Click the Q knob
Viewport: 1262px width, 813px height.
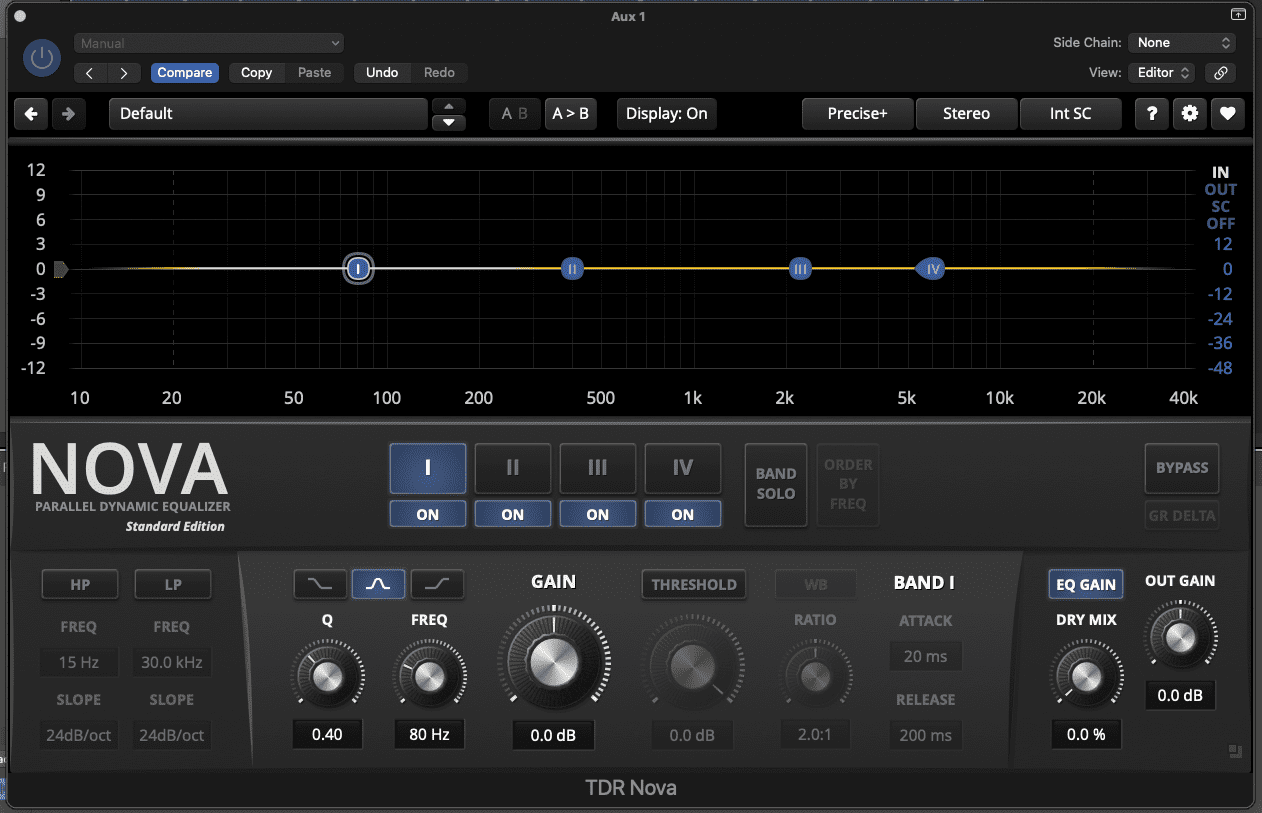point(327,678)
